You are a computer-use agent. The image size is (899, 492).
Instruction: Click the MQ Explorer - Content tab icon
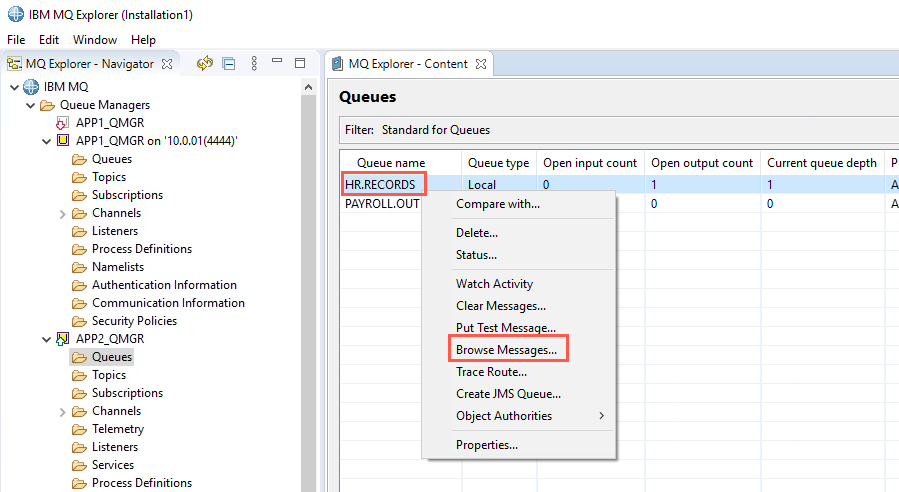(338, 64)
